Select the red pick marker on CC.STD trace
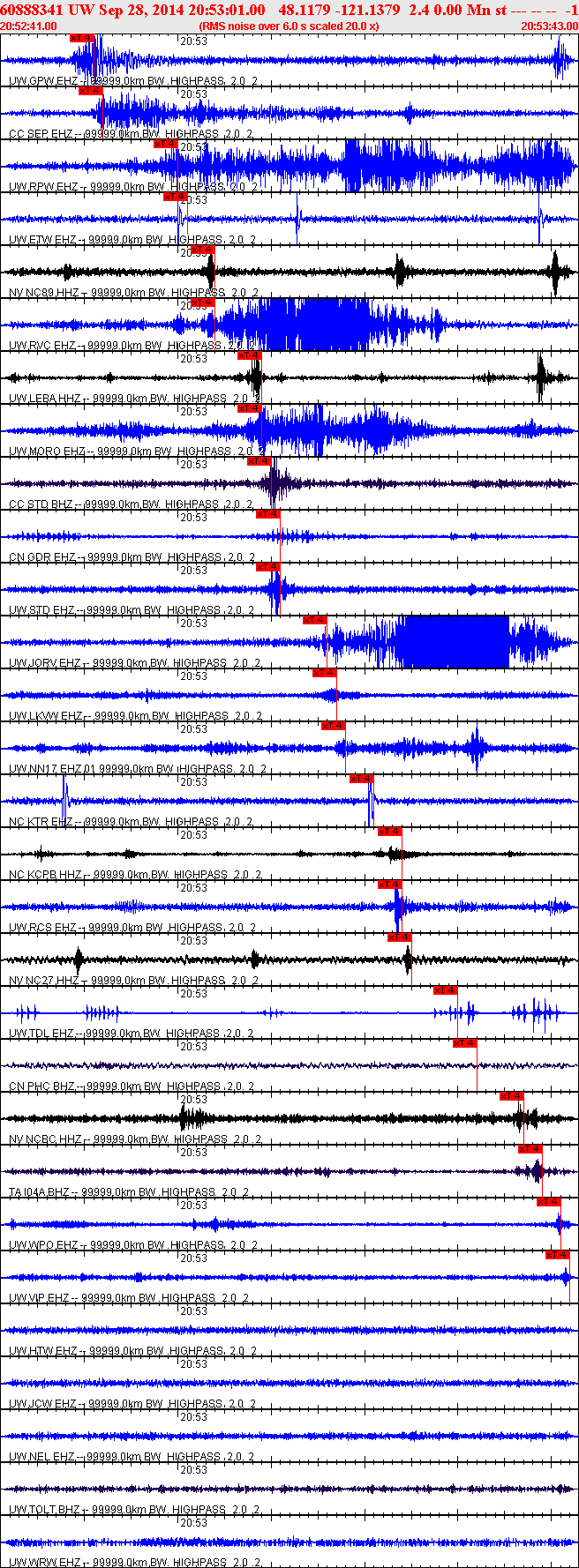This screenshot has height=1568, width=579. [259, 461]
